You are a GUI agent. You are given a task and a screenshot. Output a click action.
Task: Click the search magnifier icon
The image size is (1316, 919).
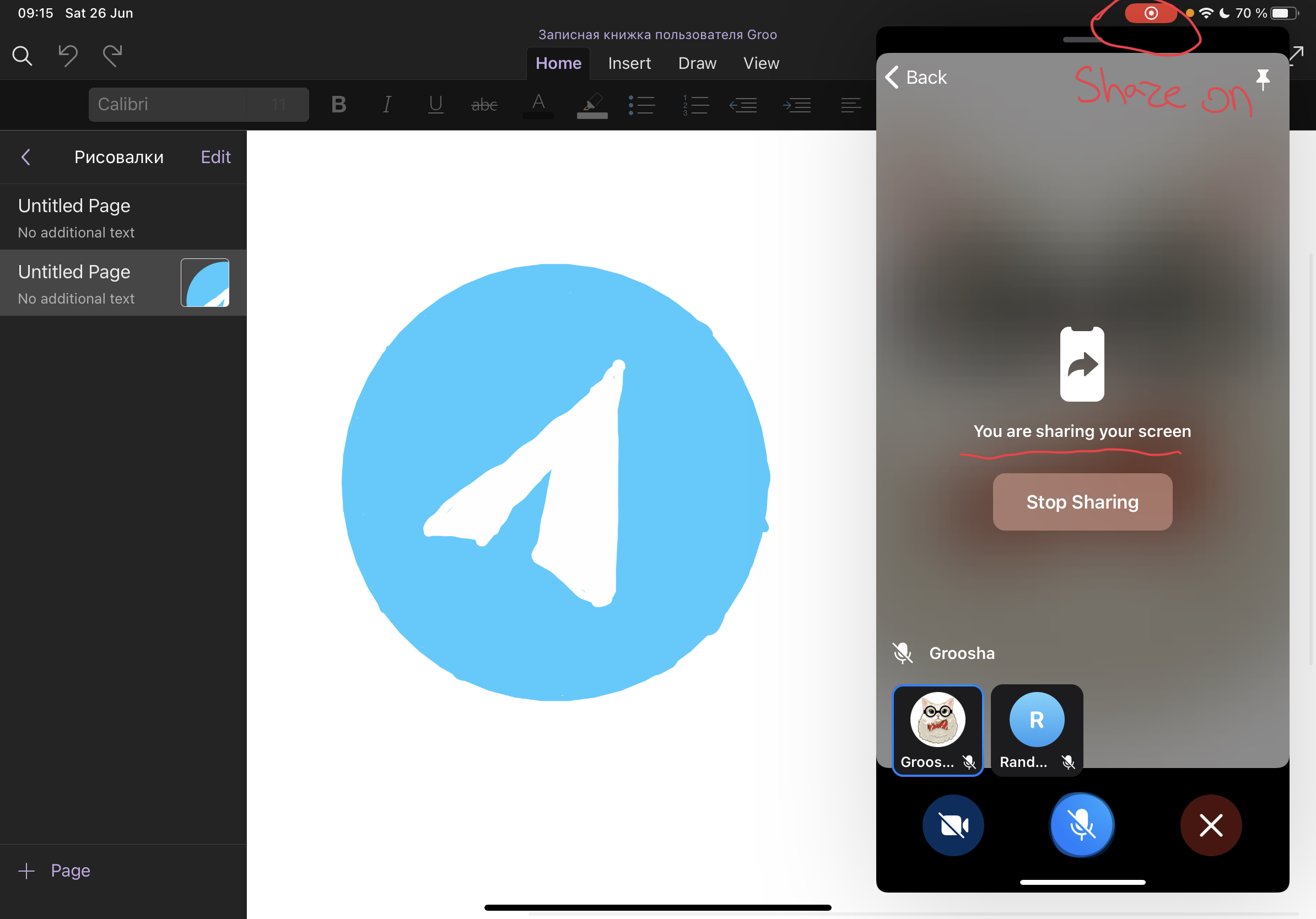pos(23,56)
